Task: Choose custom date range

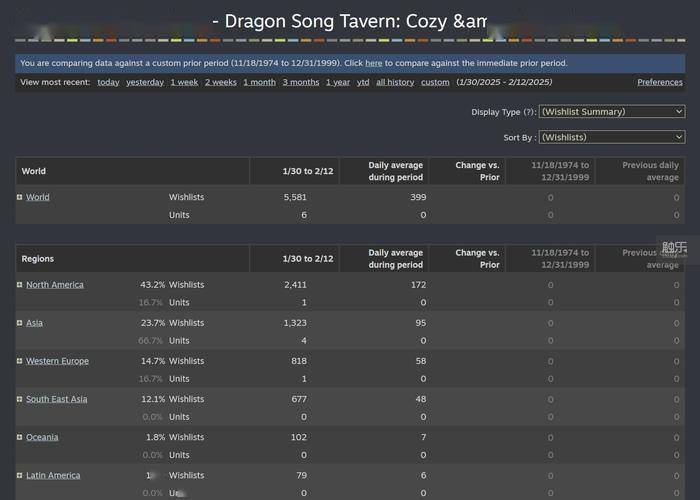Action: coord(435,82)
